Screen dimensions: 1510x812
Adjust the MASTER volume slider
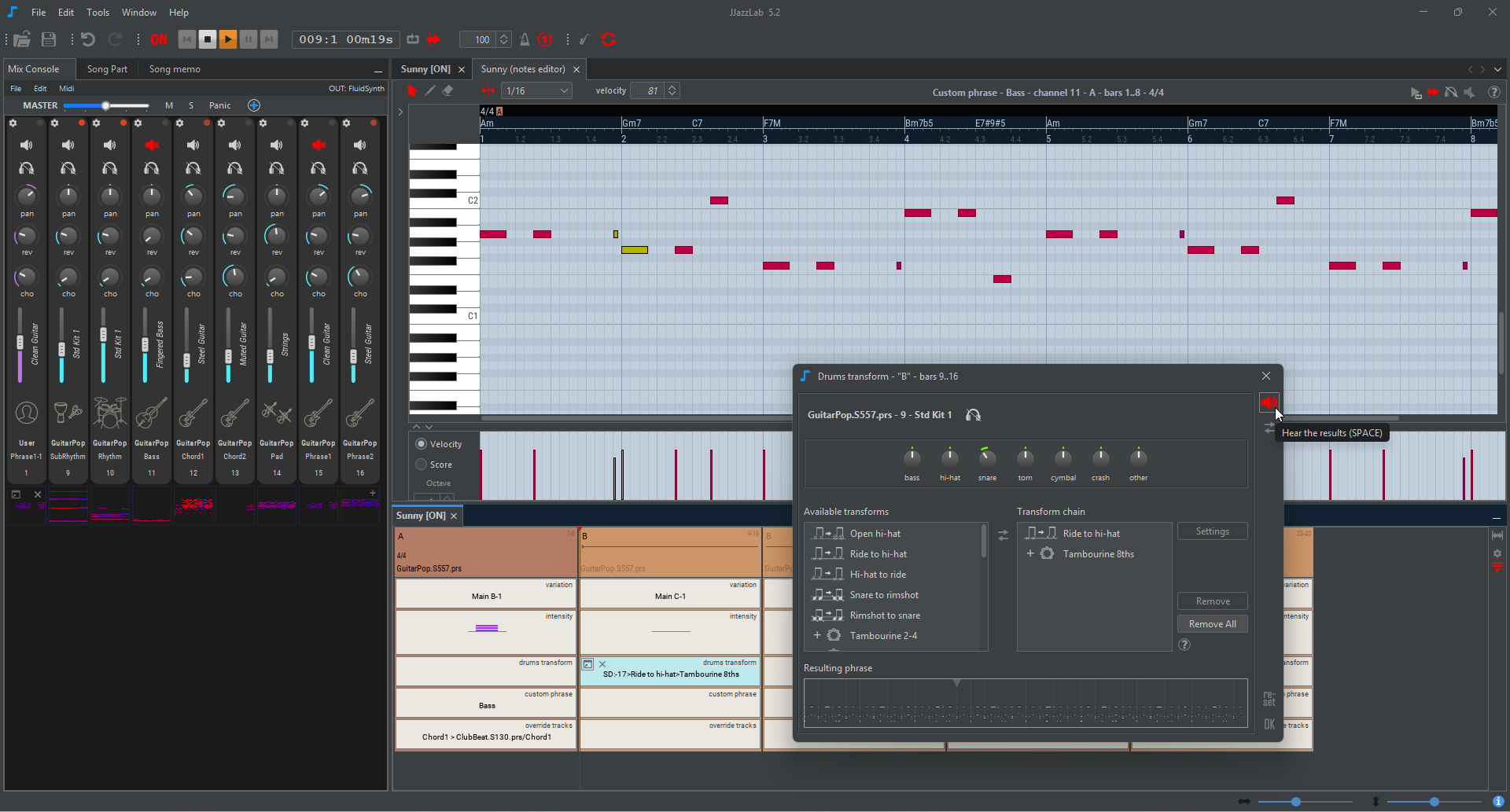(x=105, y=105)
